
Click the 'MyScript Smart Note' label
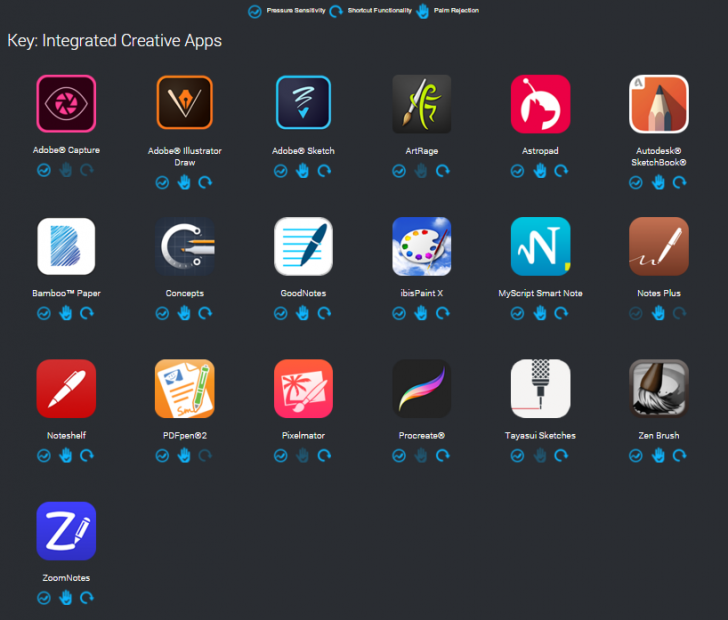(x=540, y=293)
